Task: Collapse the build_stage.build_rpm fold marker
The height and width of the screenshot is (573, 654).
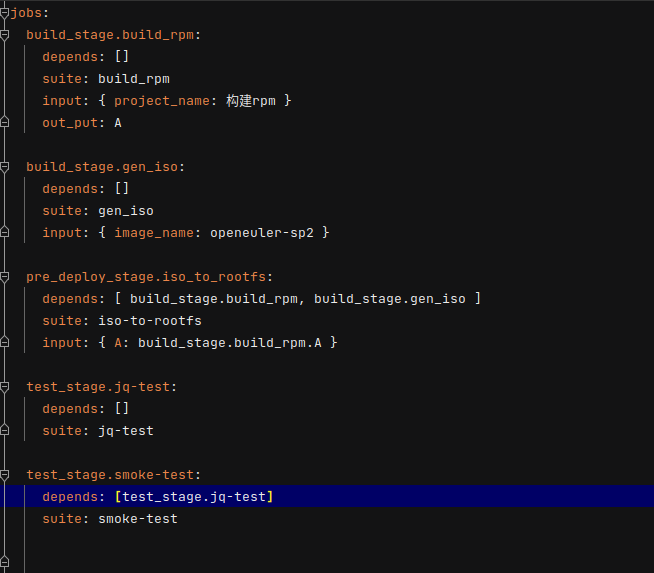Action: pyautogui.click(x=5, y=35)
